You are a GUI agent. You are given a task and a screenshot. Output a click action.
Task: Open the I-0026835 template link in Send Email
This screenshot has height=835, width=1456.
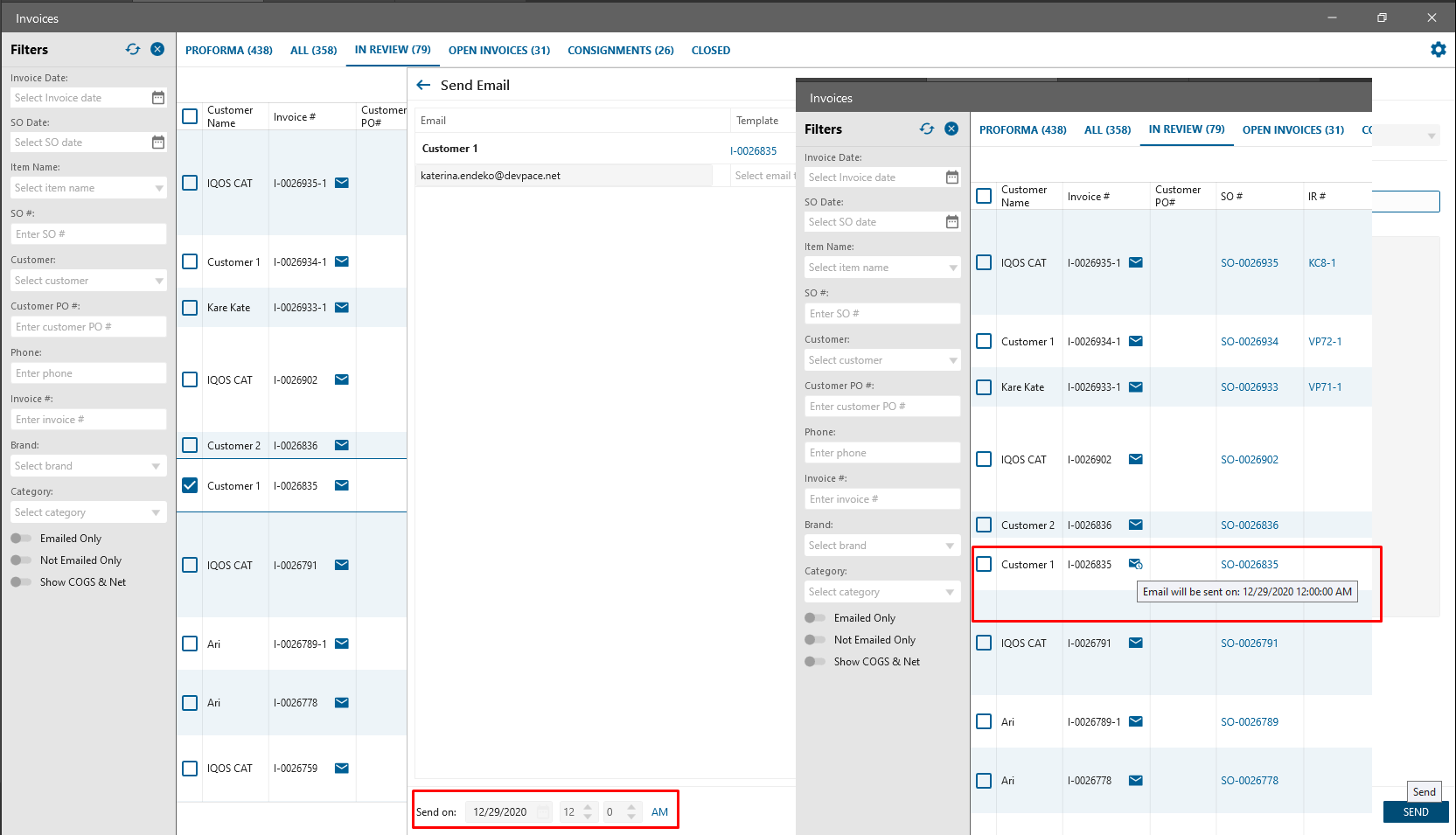(754, 151)
